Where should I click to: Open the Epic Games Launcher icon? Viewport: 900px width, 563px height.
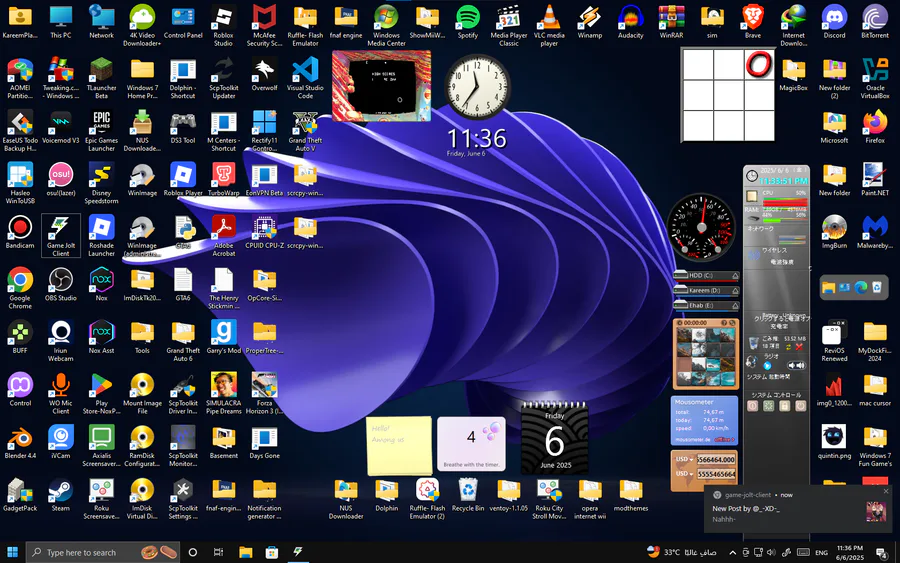pos(101,131)
